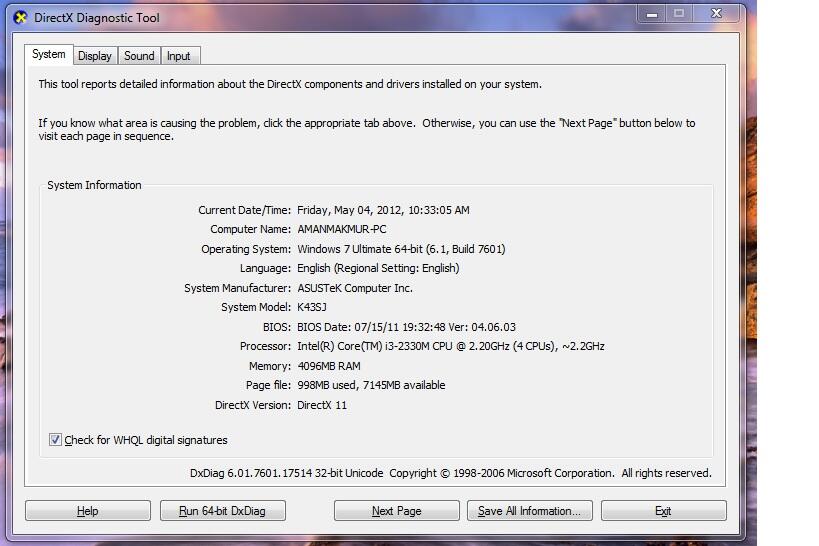Select the System tab

(x=49, y=54)
